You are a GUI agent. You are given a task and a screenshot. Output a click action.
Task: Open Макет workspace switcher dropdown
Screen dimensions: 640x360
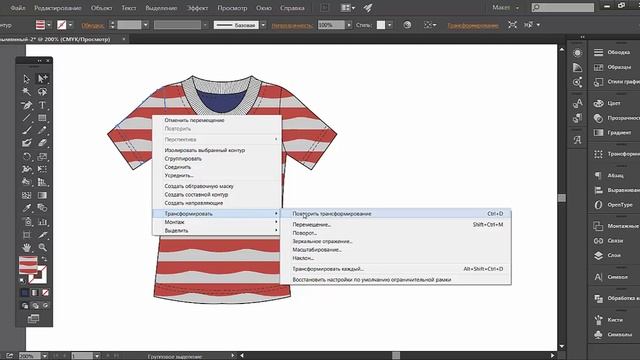(x=505, y=7)
